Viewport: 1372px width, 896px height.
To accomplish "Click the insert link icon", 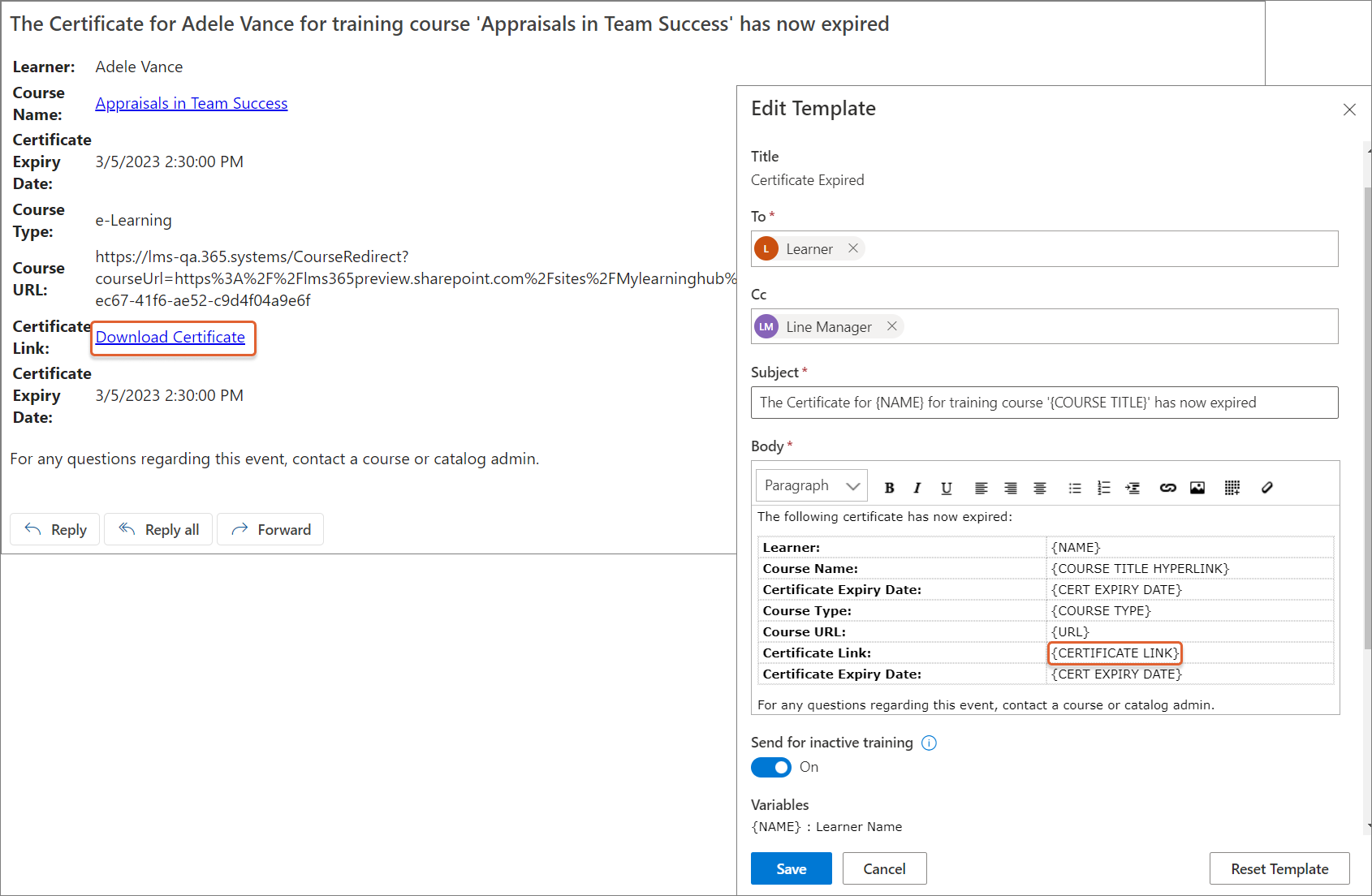I will pyautogui.click(x=1167, y=488).
